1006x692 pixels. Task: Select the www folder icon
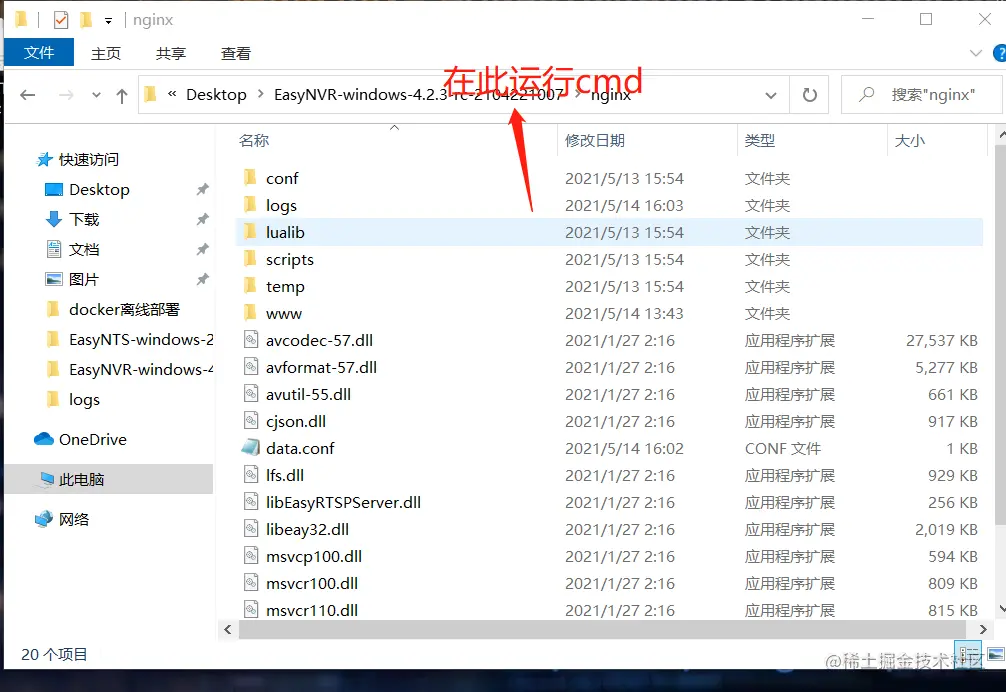click(251, 313)
